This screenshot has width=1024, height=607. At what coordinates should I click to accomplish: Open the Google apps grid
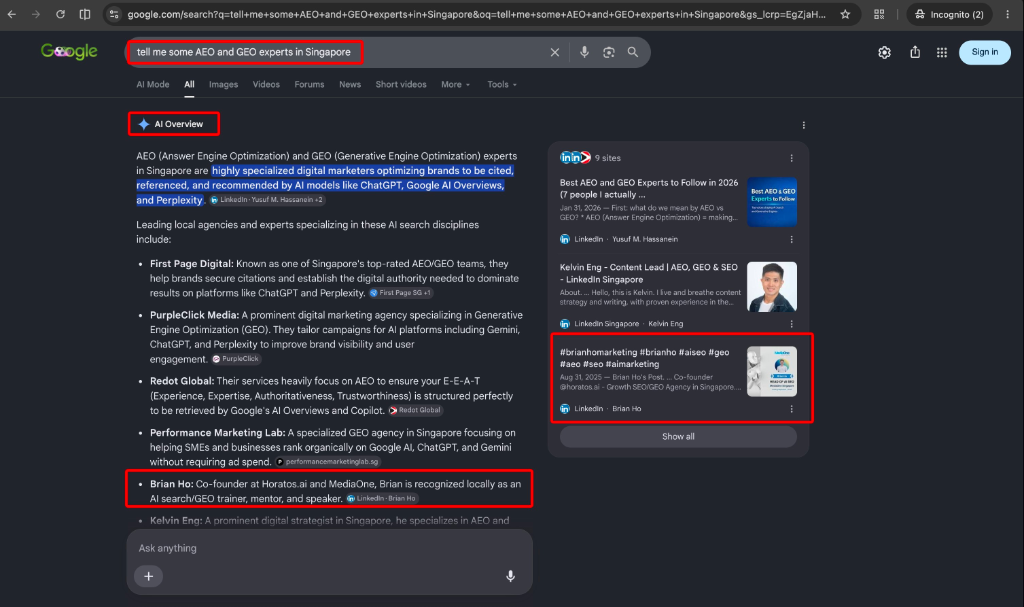(x=942, y=52)
